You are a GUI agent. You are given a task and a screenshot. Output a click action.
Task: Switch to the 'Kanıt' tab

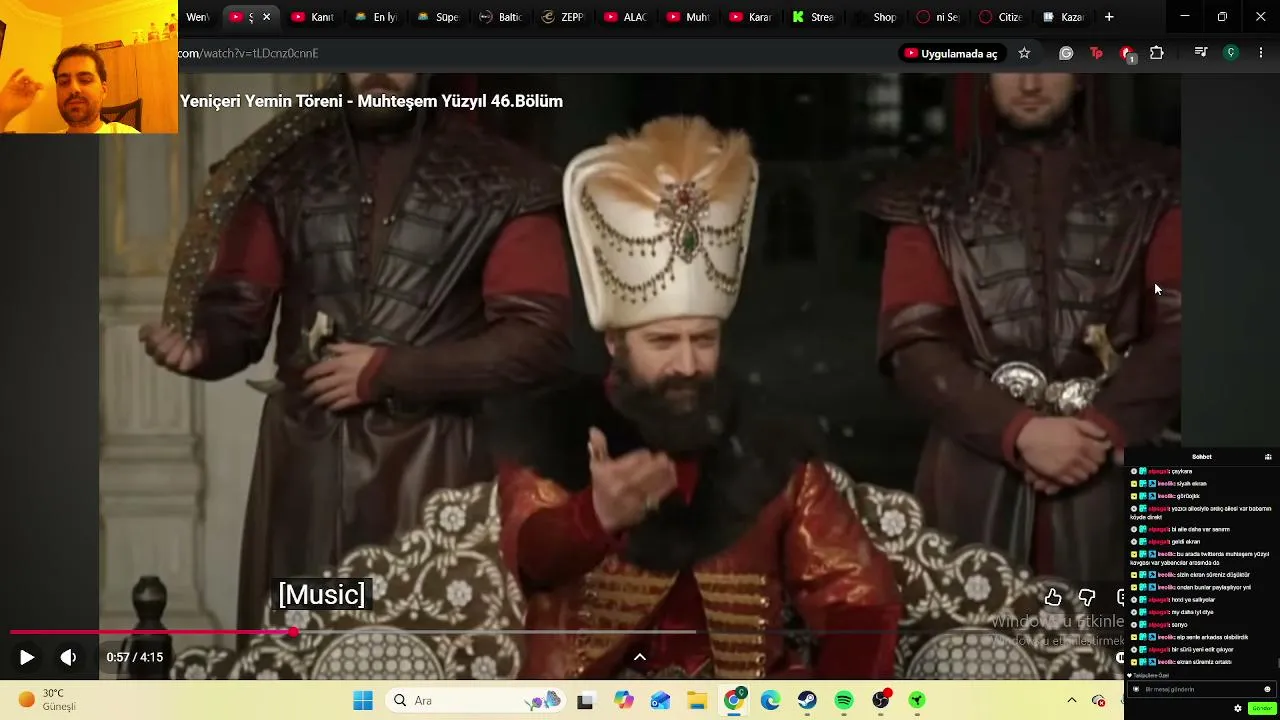[x=312, y=17]
